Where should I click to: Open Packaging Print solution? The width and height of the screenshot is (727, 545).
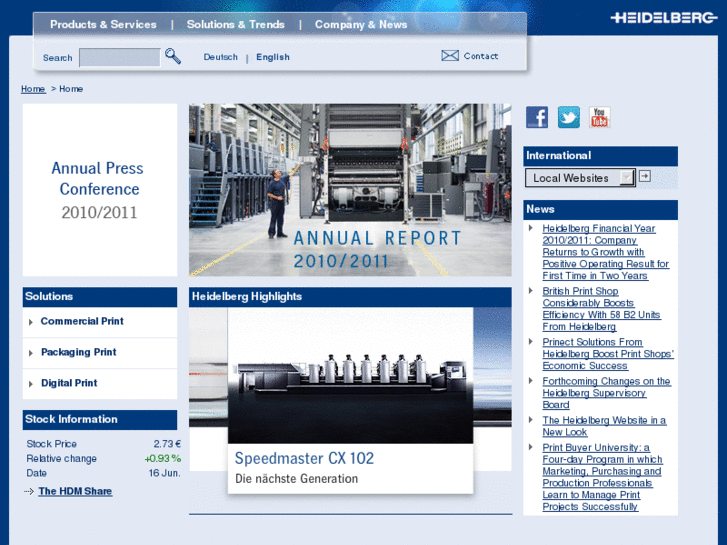(78, 353)
